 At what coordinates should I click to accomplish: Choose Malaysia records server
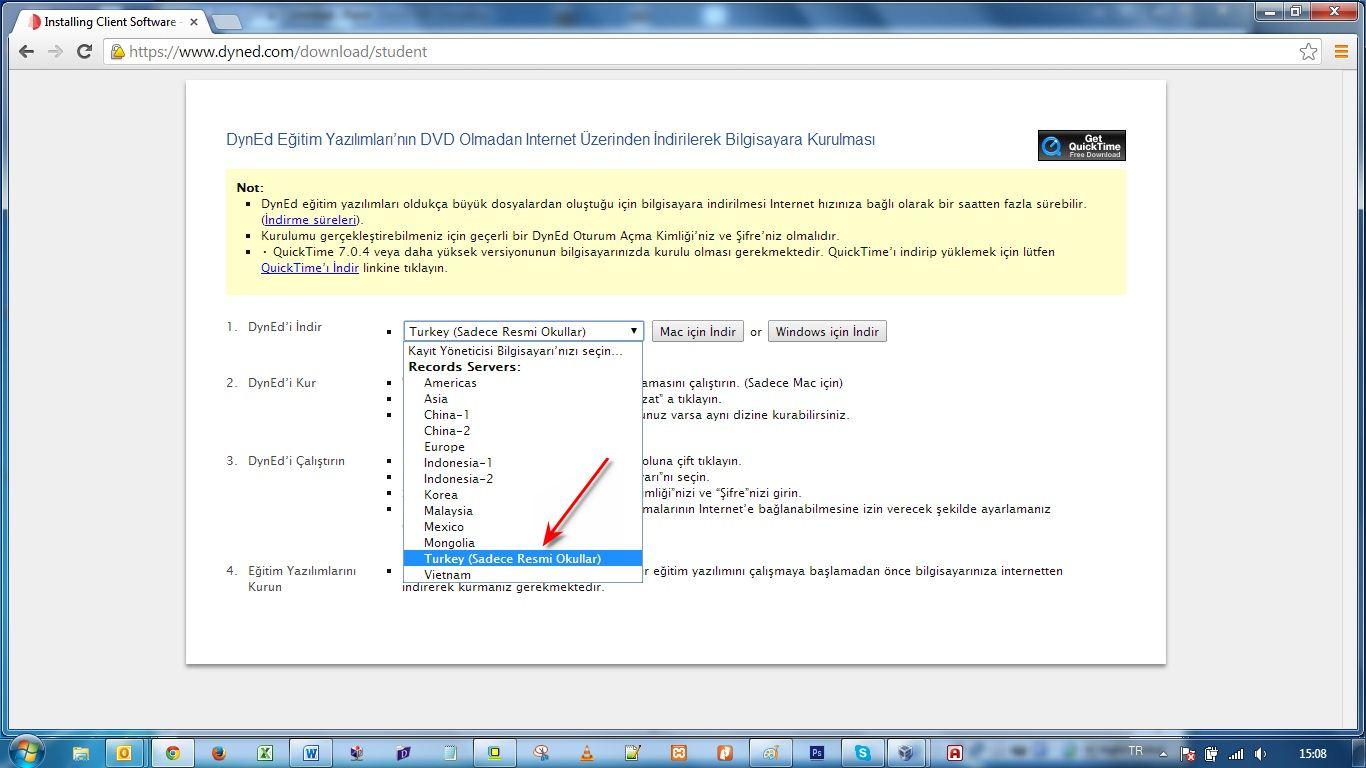(x=523, y=511)
